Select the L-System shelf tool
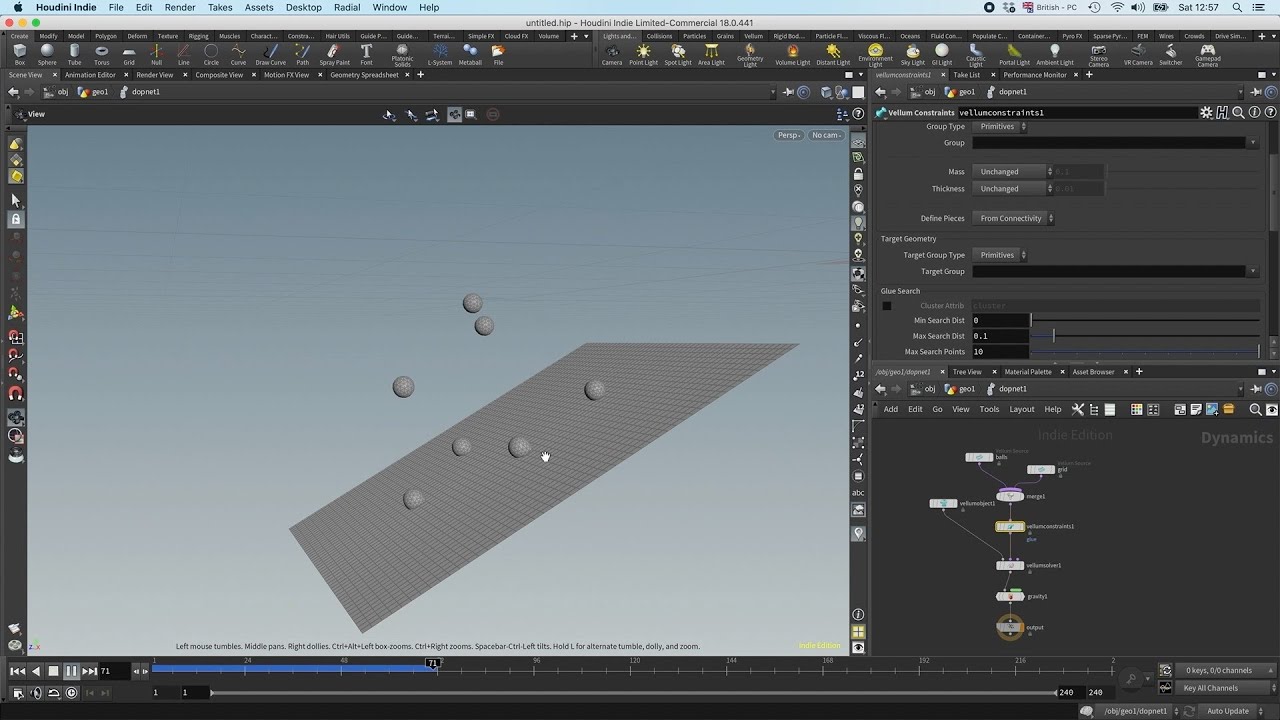The image size is (1280, 720). (440, 54)
